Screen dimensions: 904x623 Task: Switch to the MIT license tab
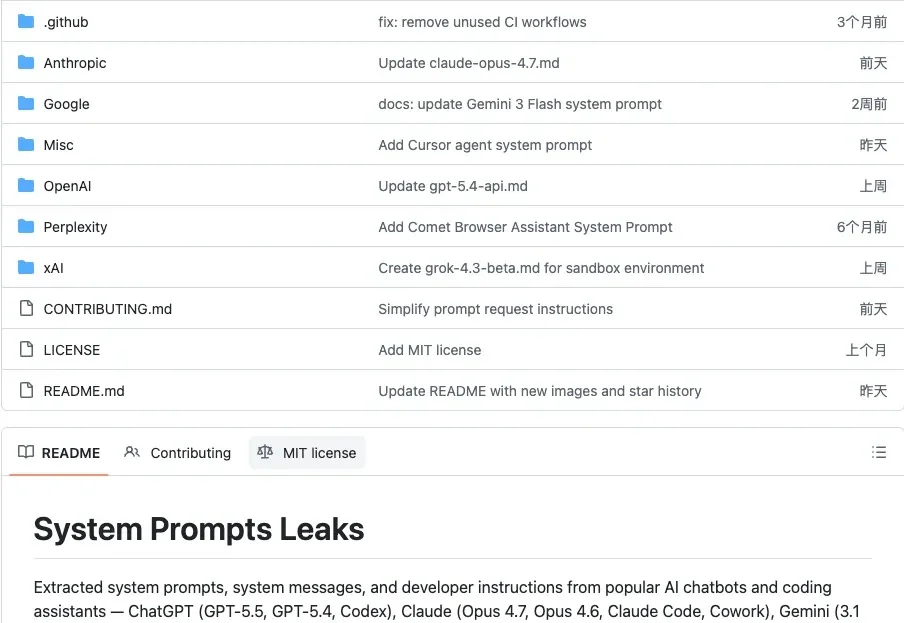point(307,453)
